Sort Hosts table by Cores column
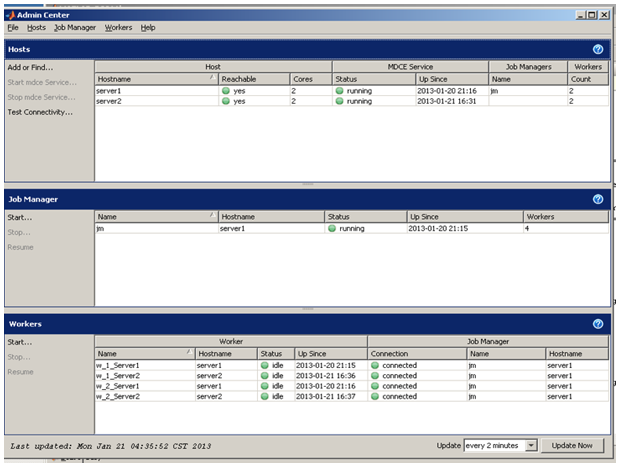The width and height of the screenshot is (622, 469). pyautogui.click(x=311, y=79)
